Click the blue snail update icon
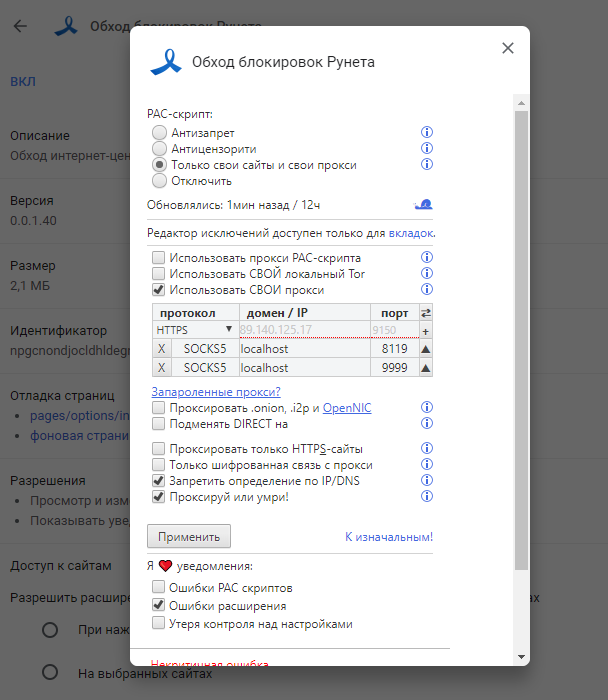This screenshot has width=608, height=700. pyautogui.click(x=423, y=204)
